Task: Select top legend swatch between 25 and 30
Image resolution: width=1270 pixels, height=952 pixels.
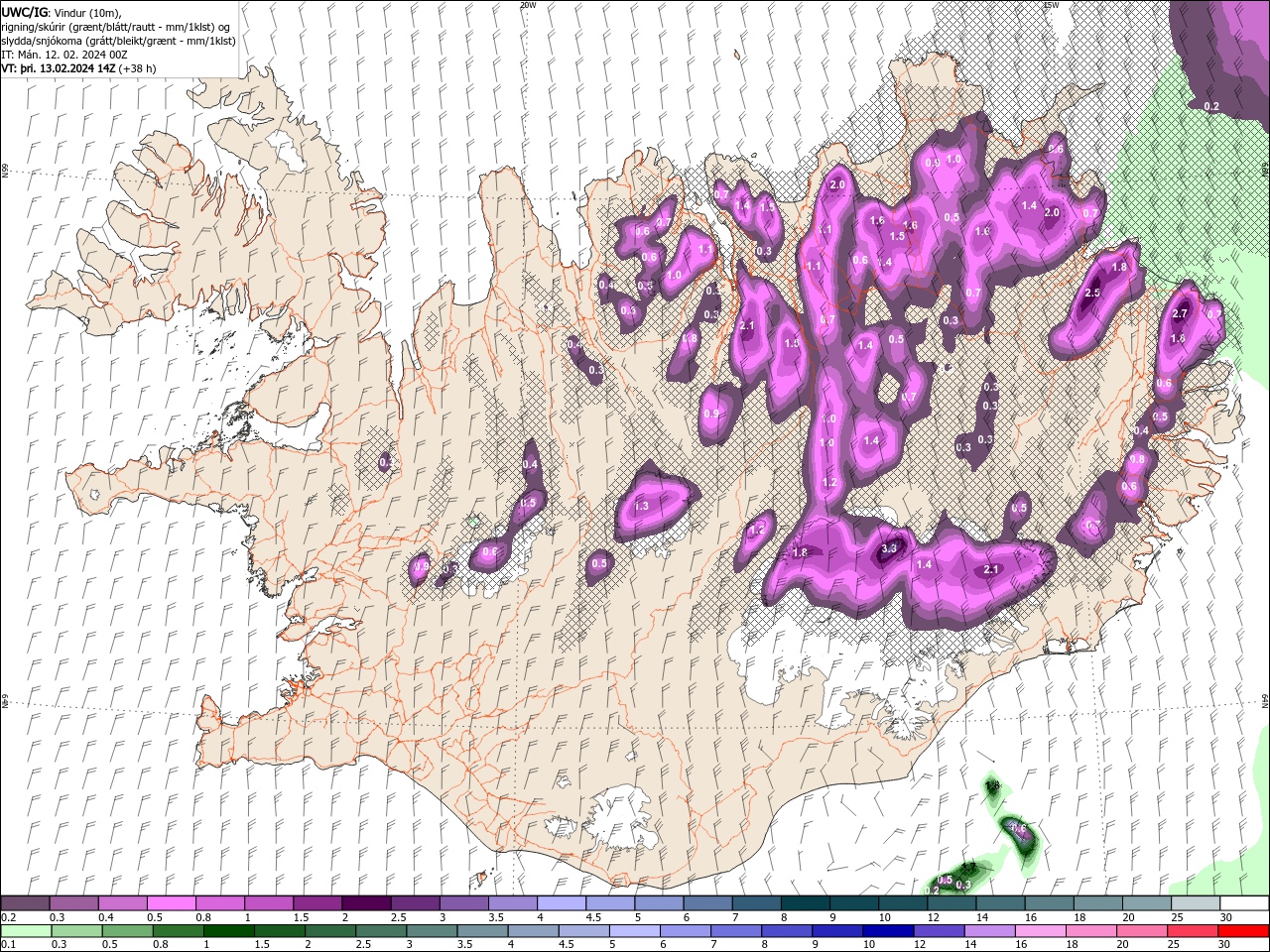Action: tap(1196, 903)
